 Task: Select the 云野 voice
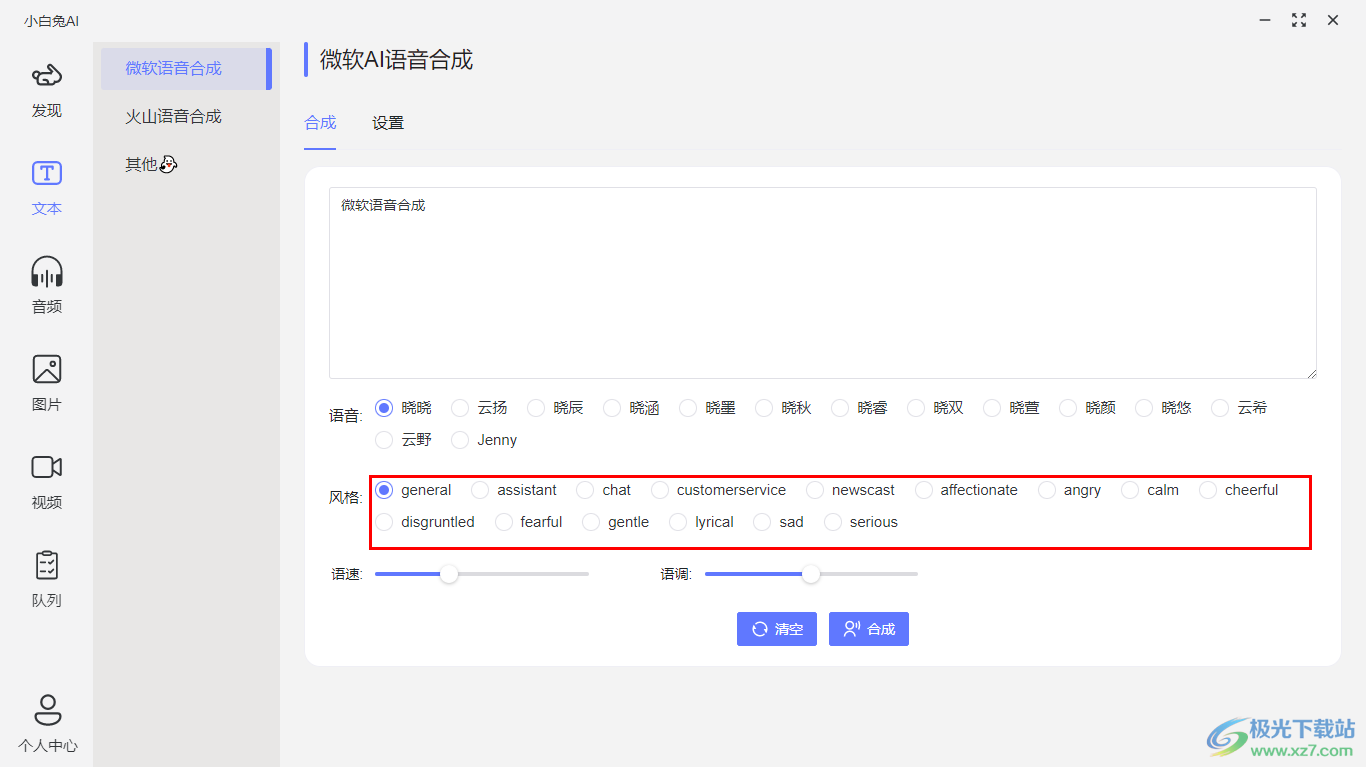click(x=404, y=440)
